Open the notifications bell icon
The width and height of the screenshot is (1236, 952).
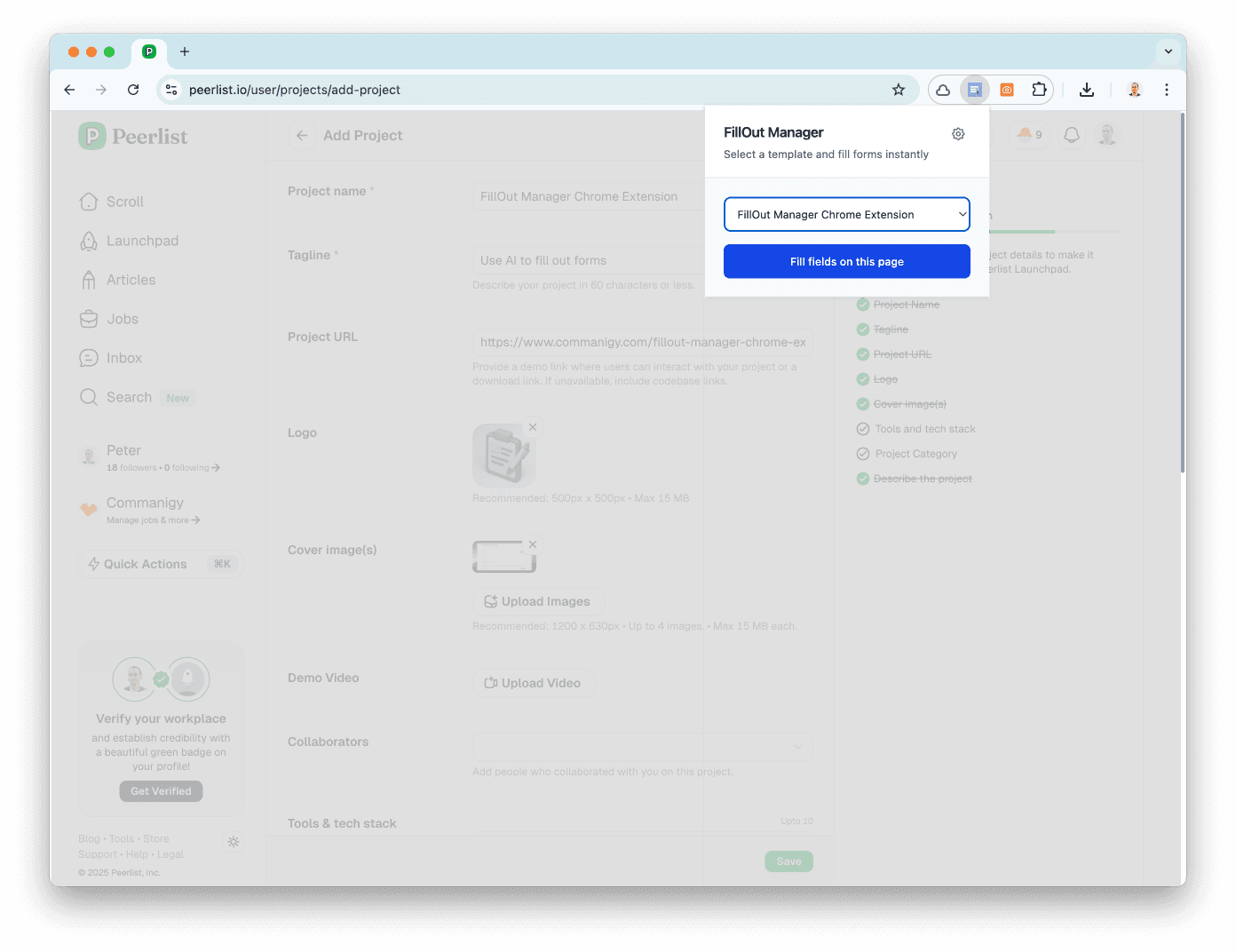[x=1071, y=134]
